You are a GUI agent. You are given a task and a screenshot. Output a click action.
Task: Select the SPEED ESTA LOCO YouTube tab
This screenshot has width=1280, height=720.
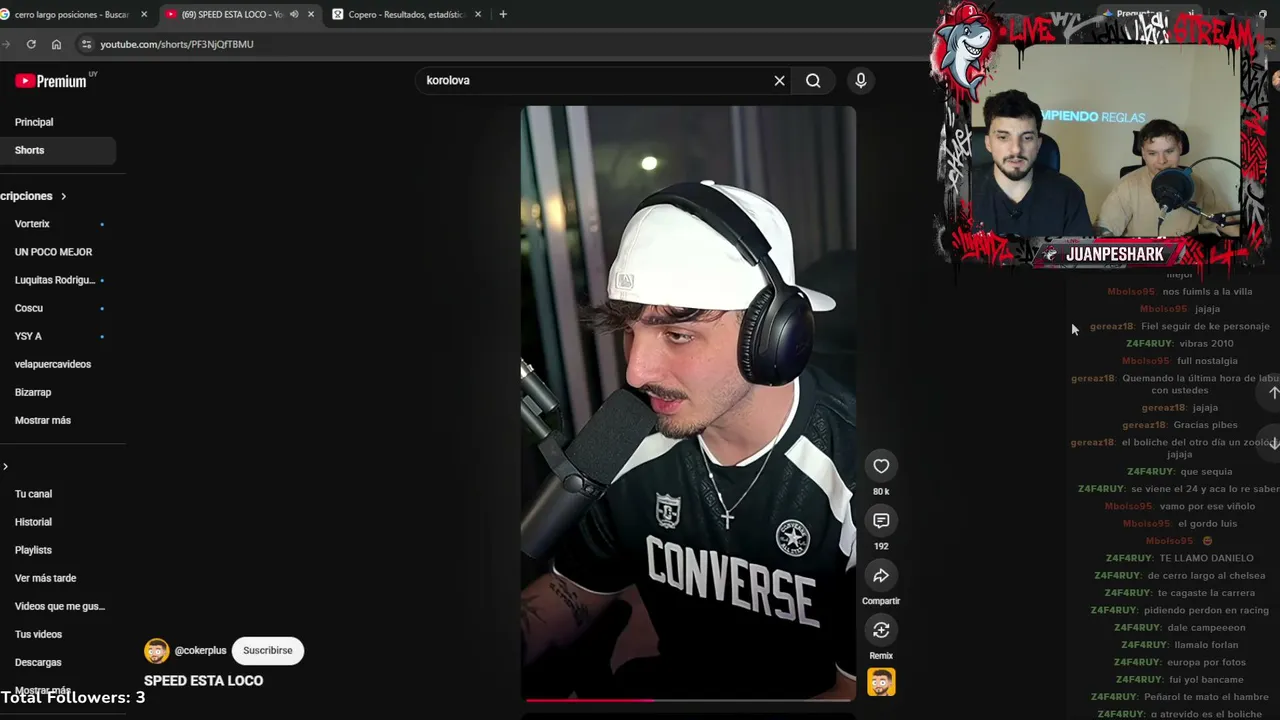pyautogui.click(x=238, y=14)
